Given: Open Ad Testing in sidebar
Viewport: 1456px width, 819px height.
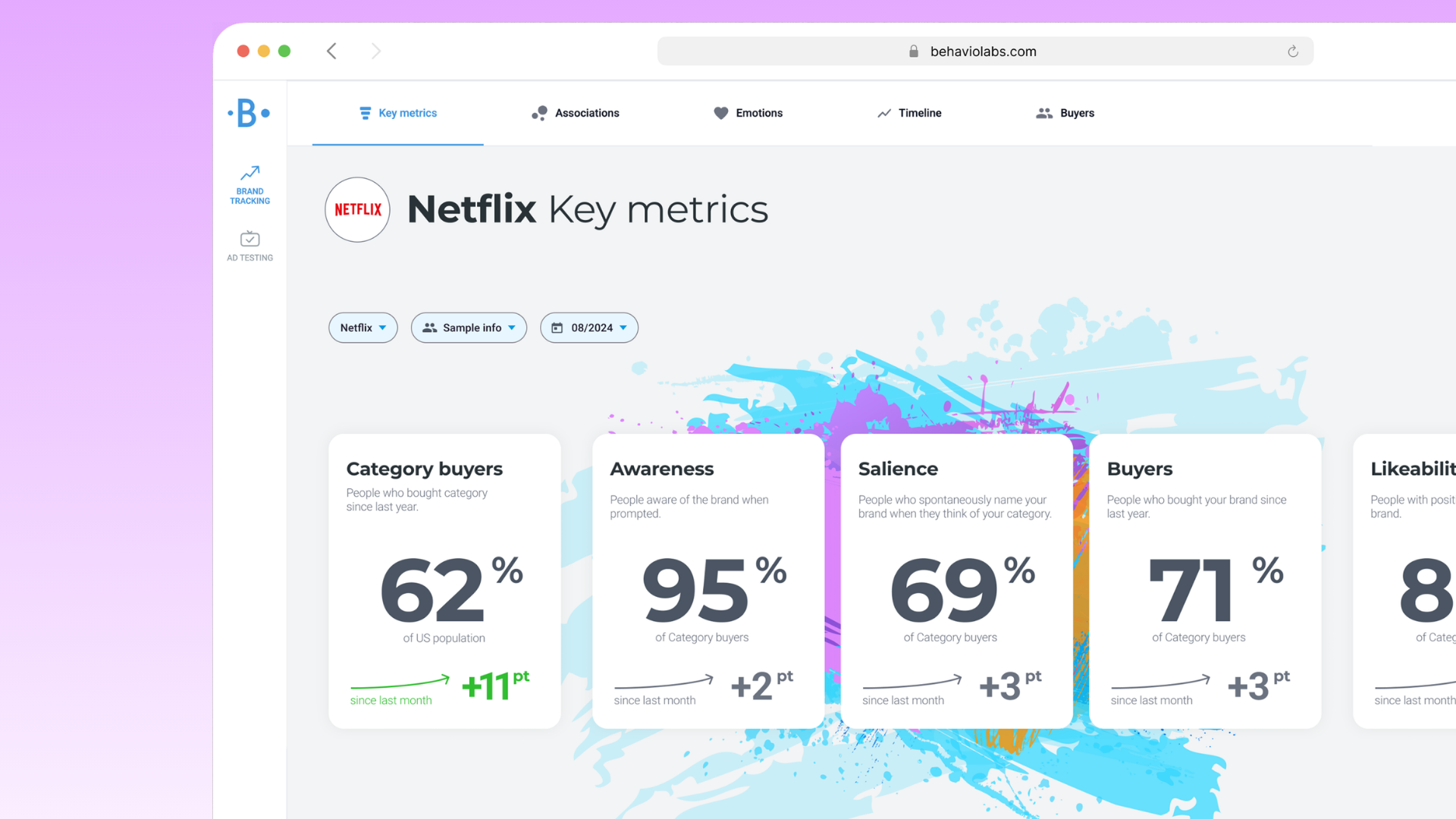Looking at the screenshot, I should pyautogui.click(x=249, y=246).
